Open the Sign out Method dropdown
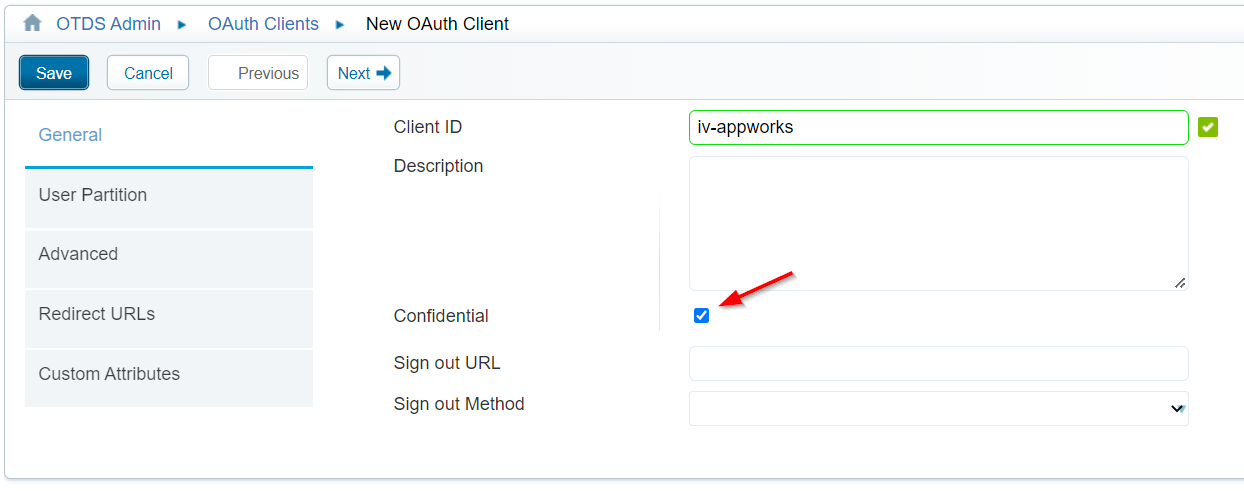The image size is (1244, 491). (x=938, y=408)
